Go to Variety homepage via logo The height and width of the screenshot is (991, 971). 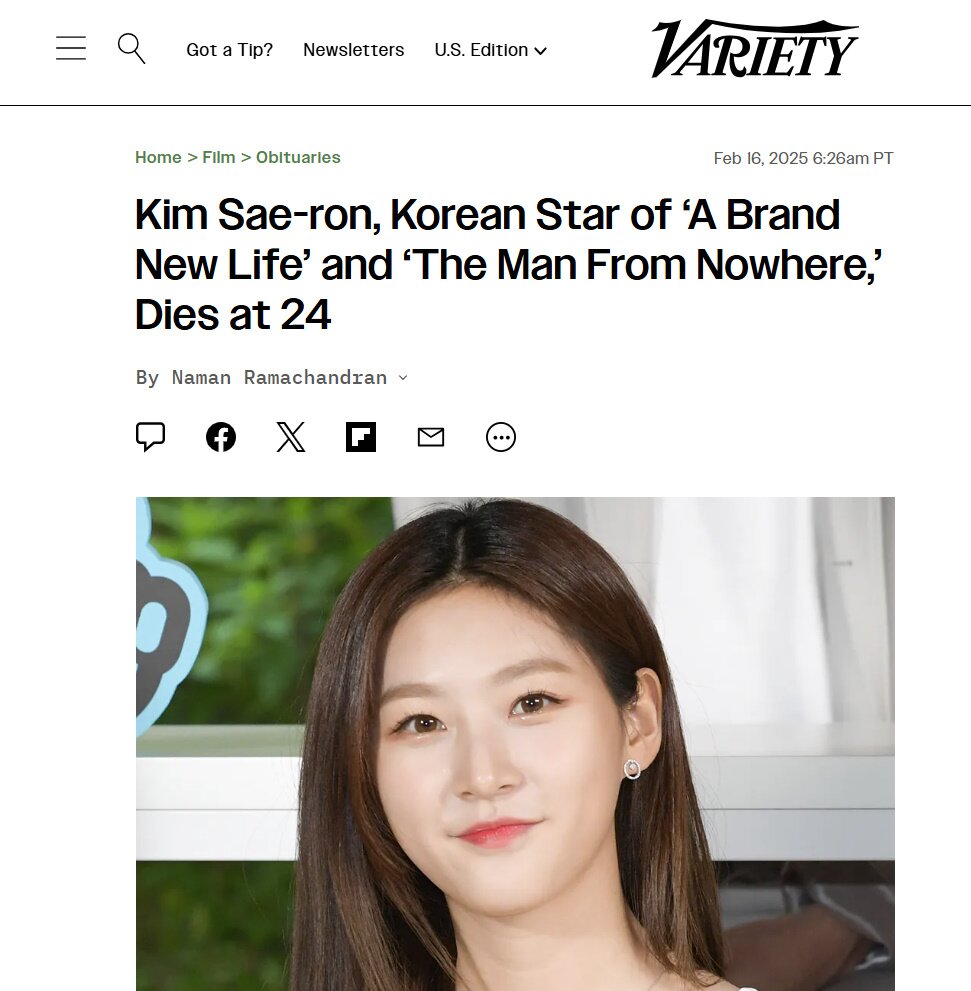click(755, 49)
